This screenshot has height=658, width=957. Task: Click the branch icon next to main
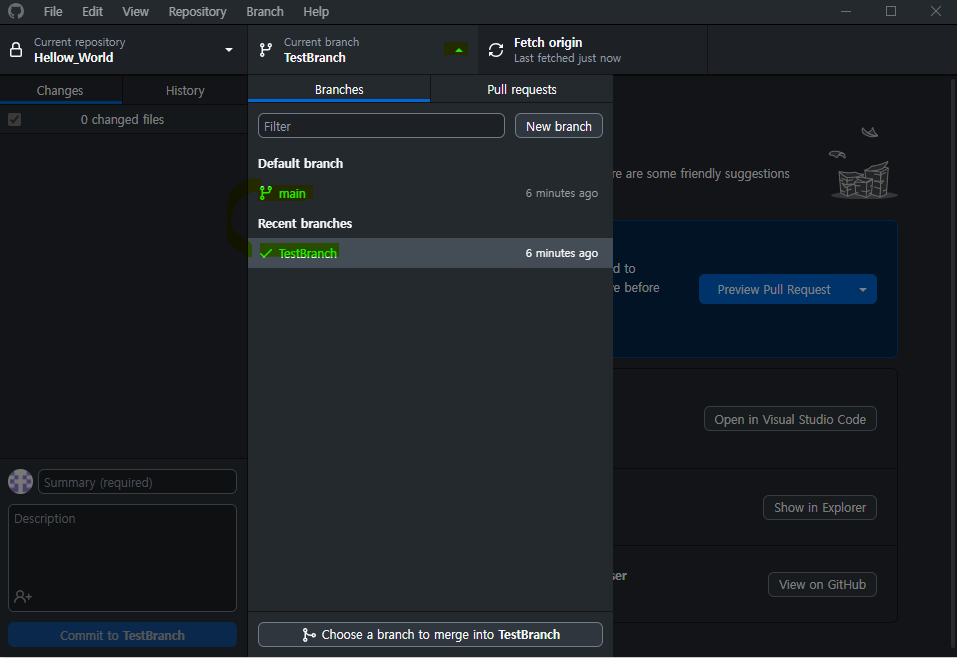tap(265, 193)
